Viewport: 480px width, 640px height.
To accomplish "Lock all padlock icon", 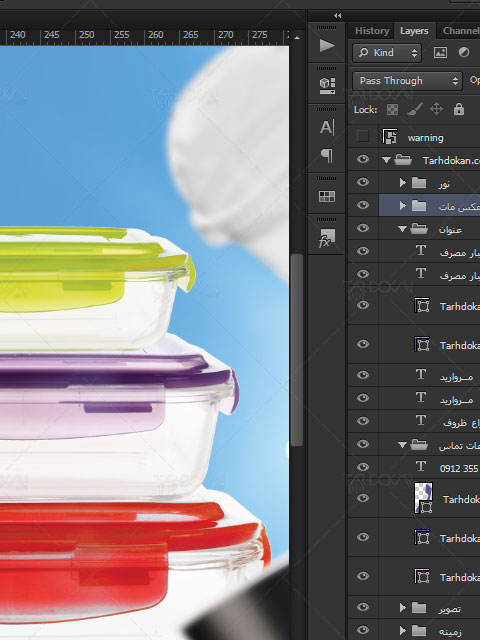I will coord(459,109).
